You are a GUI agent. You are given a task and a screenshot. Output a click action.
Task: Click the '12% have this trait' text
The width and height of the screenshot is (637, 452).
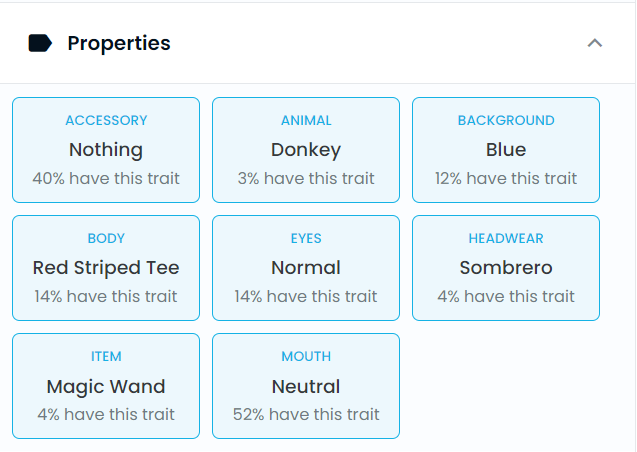(x=506, y=178)
